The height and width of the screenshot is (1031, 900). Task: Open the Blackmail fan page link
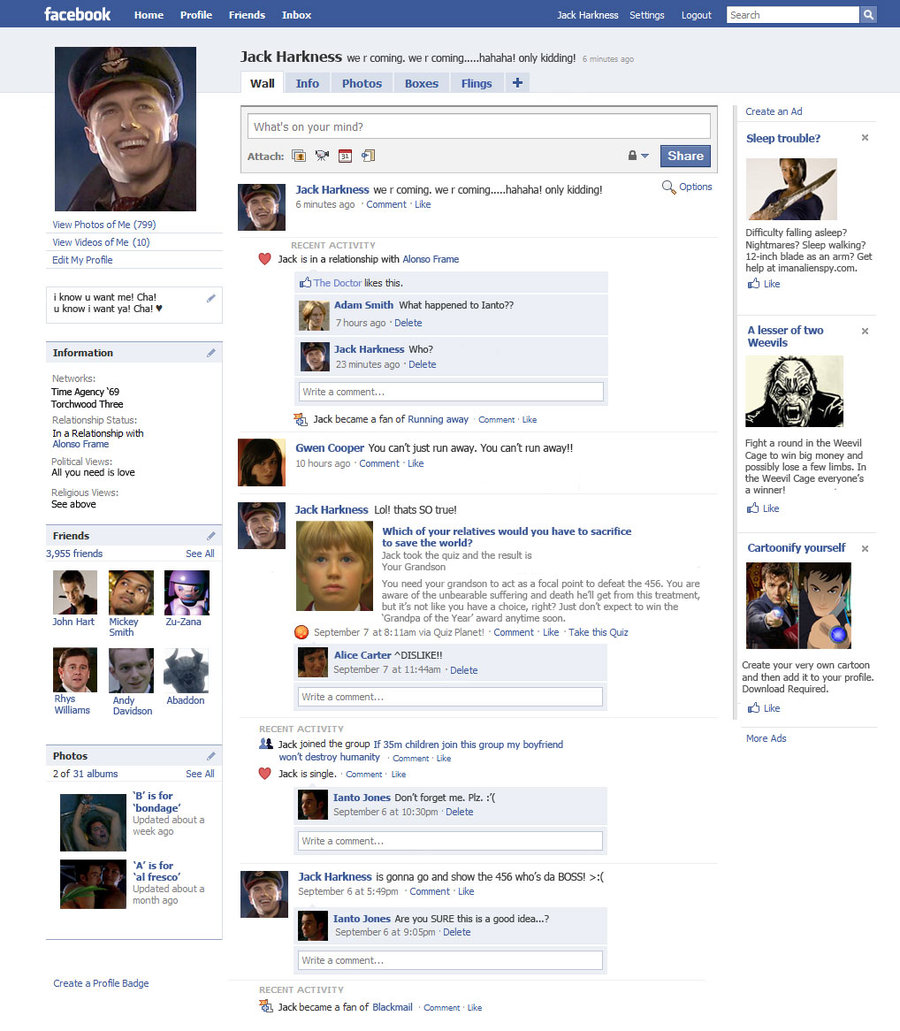(x=392, y=1007)
